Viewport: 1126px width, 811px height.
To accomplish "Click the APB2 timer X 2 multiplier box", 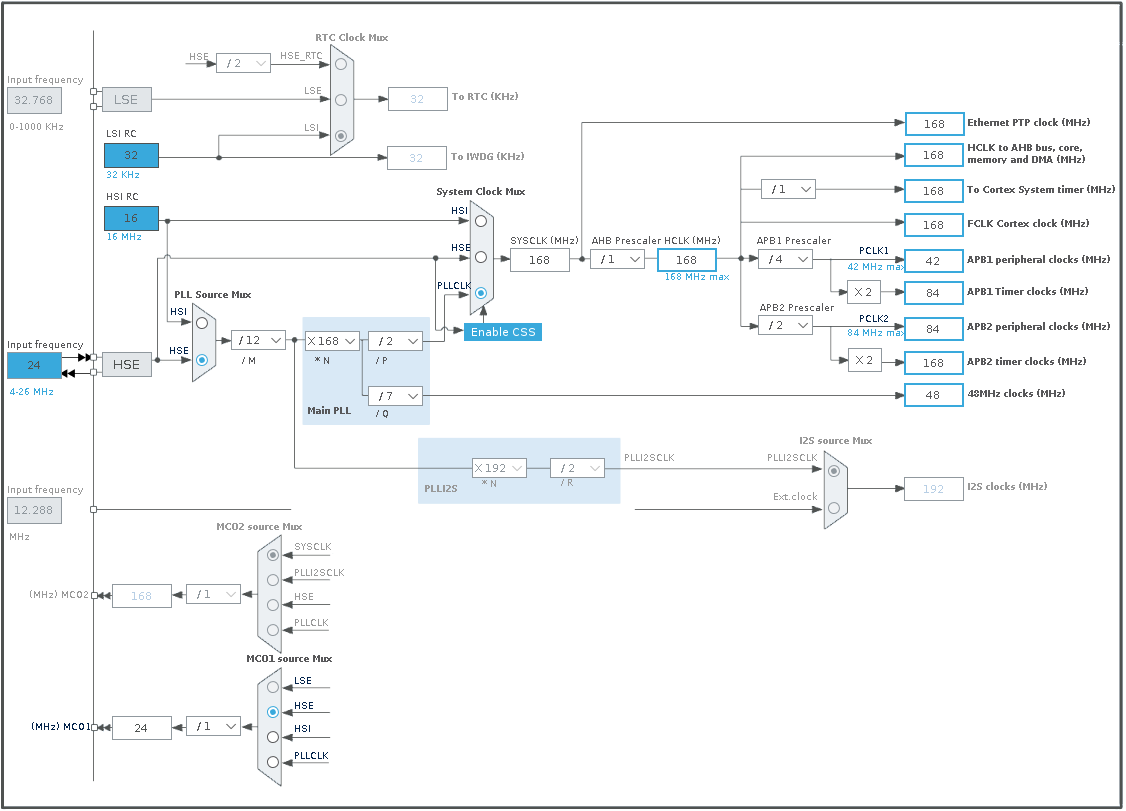I will click(864, 360).
